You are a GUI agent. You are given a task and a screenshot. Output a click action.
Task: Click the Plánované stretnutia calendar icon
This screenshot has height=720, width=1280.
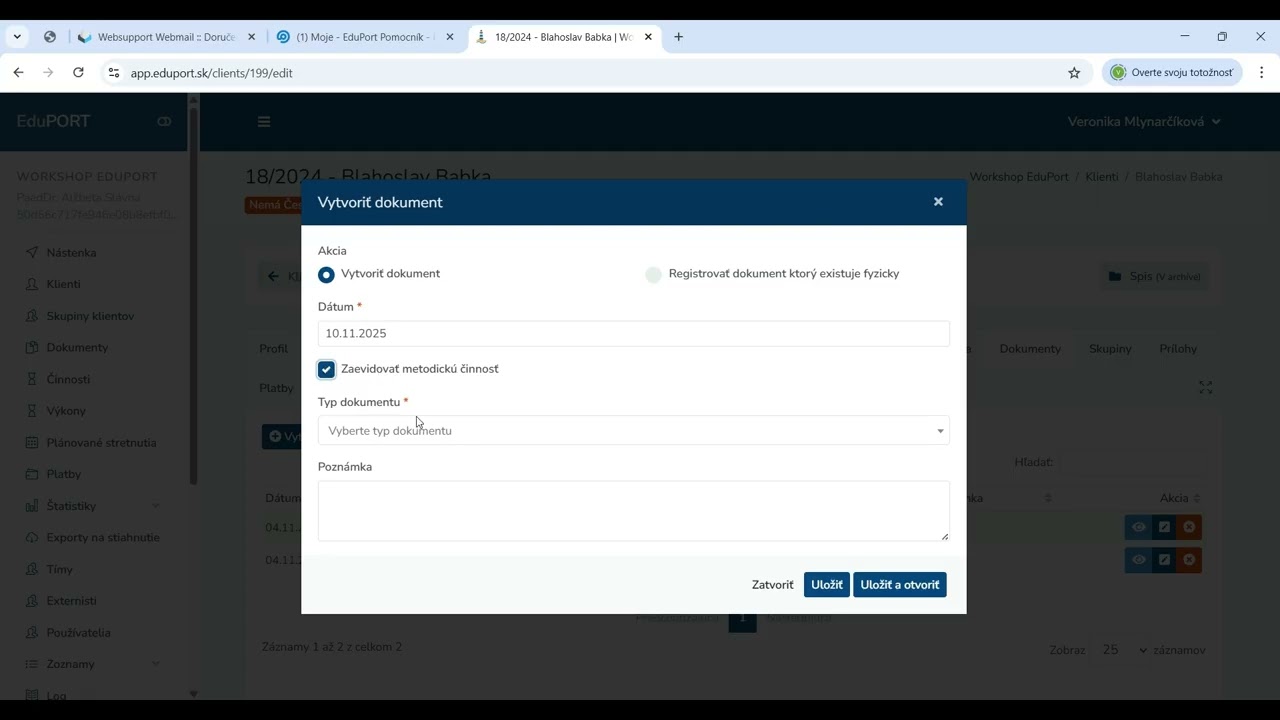point(32,443)
